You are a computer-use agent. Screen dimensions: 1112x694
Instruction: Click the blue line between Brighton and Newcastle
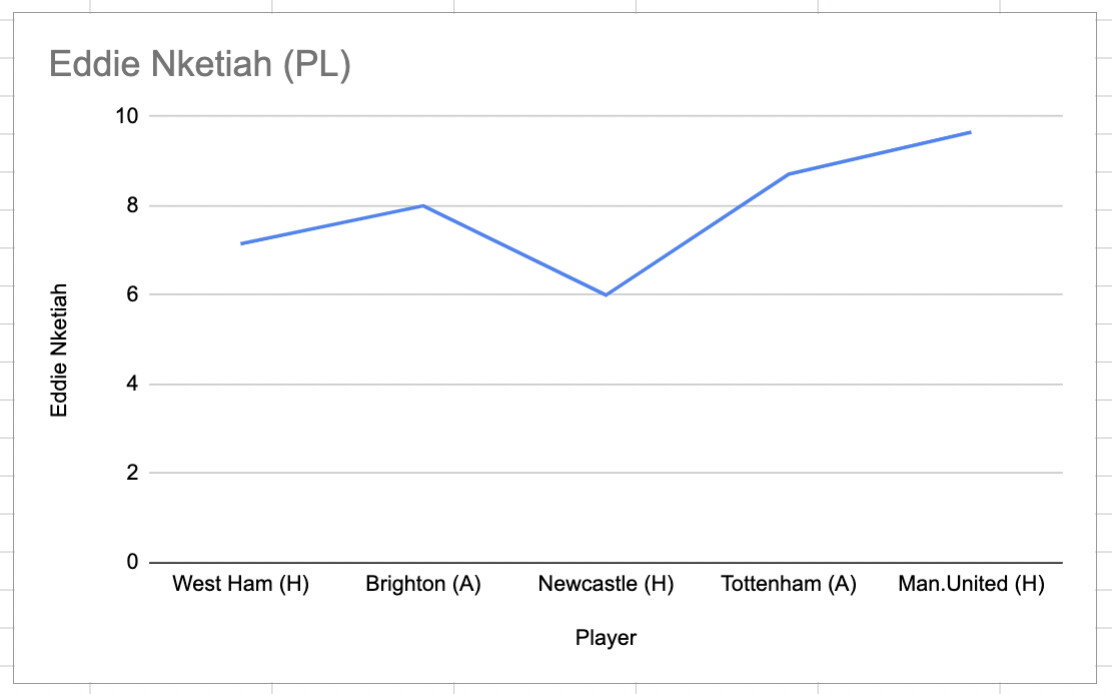(x=515, y=251)
